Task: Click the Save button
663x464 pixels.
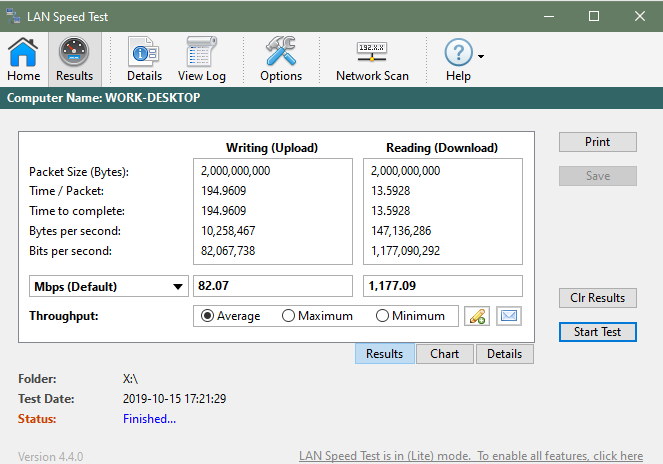Action: pyautogui.click(x=597, y=176)
